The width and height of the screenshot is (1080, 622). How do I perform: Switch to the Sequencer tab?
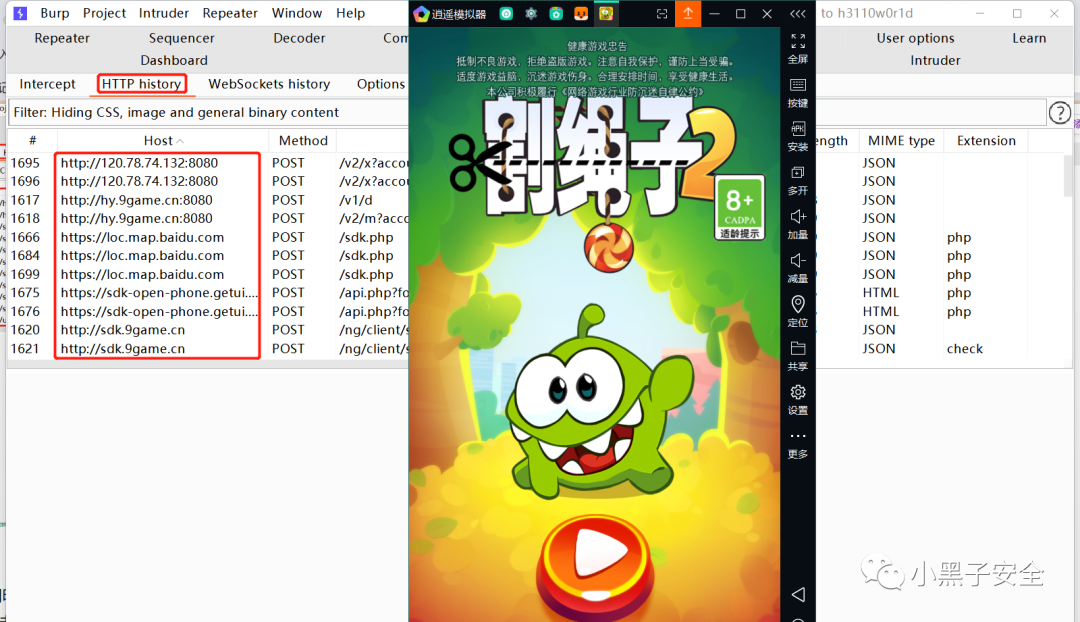click(181, 38)
